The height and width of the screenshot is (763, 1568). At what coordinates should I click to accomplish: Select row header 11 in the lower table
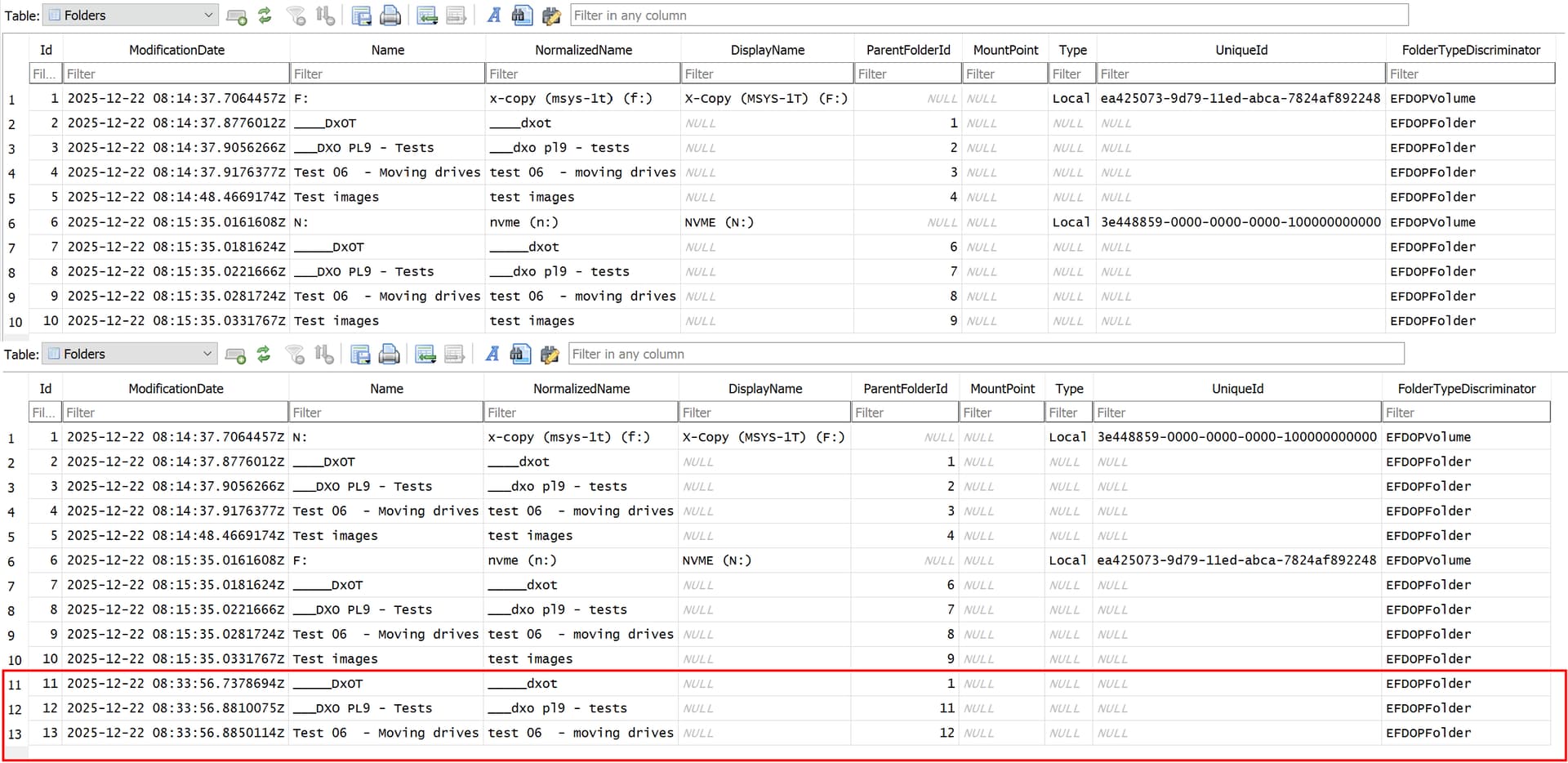click(x=15, y=685)
